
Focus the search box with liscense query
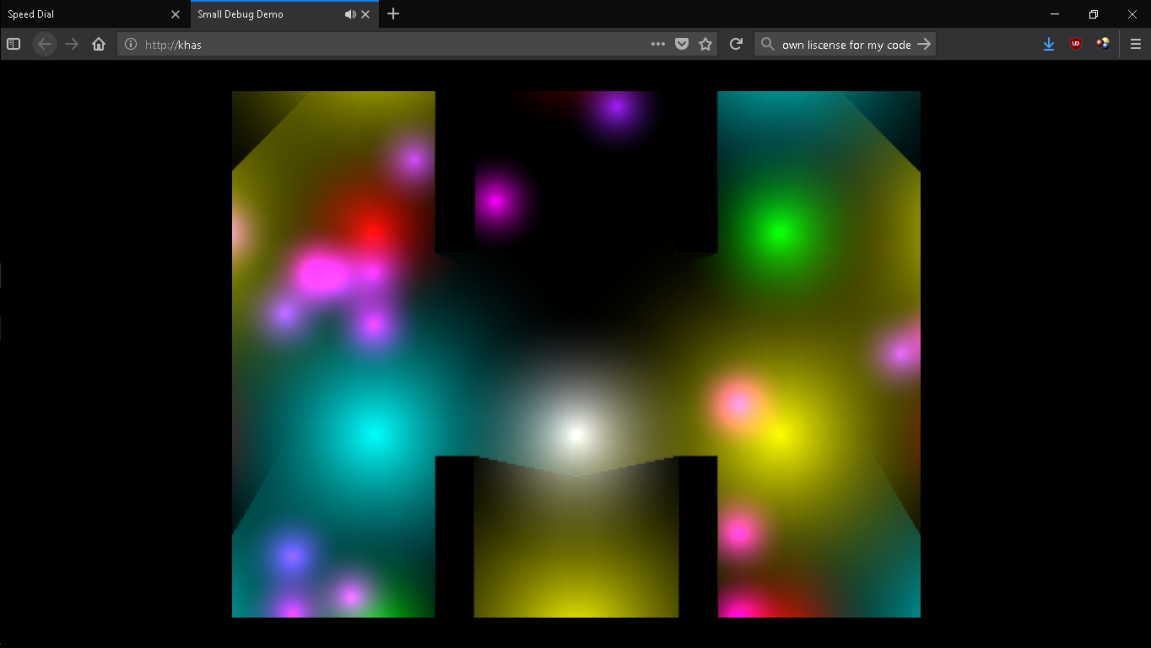click(846, 44)
